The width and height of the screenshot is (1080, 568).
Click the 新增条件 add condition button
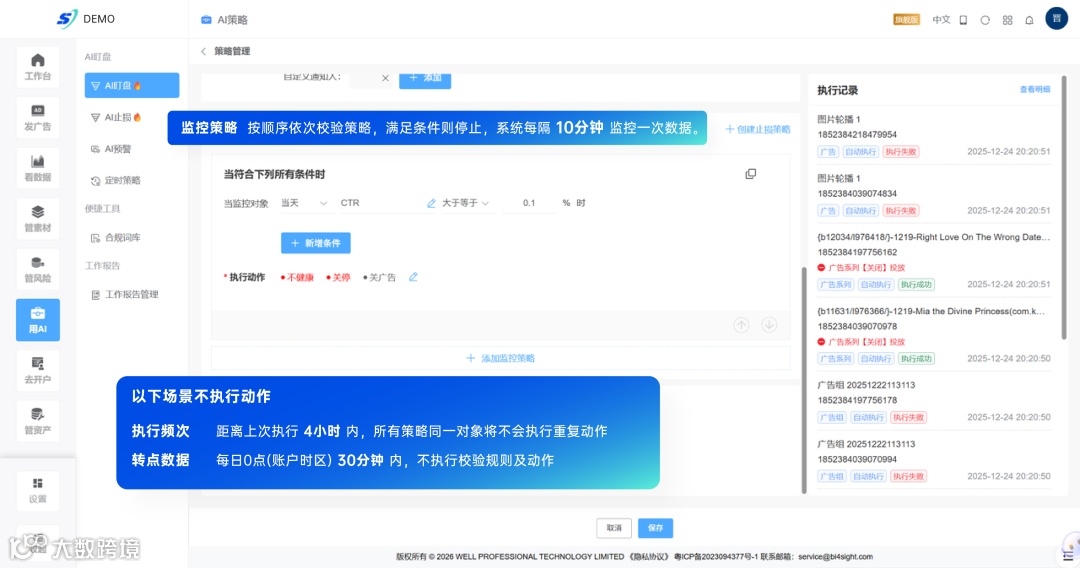click(315, 243)
